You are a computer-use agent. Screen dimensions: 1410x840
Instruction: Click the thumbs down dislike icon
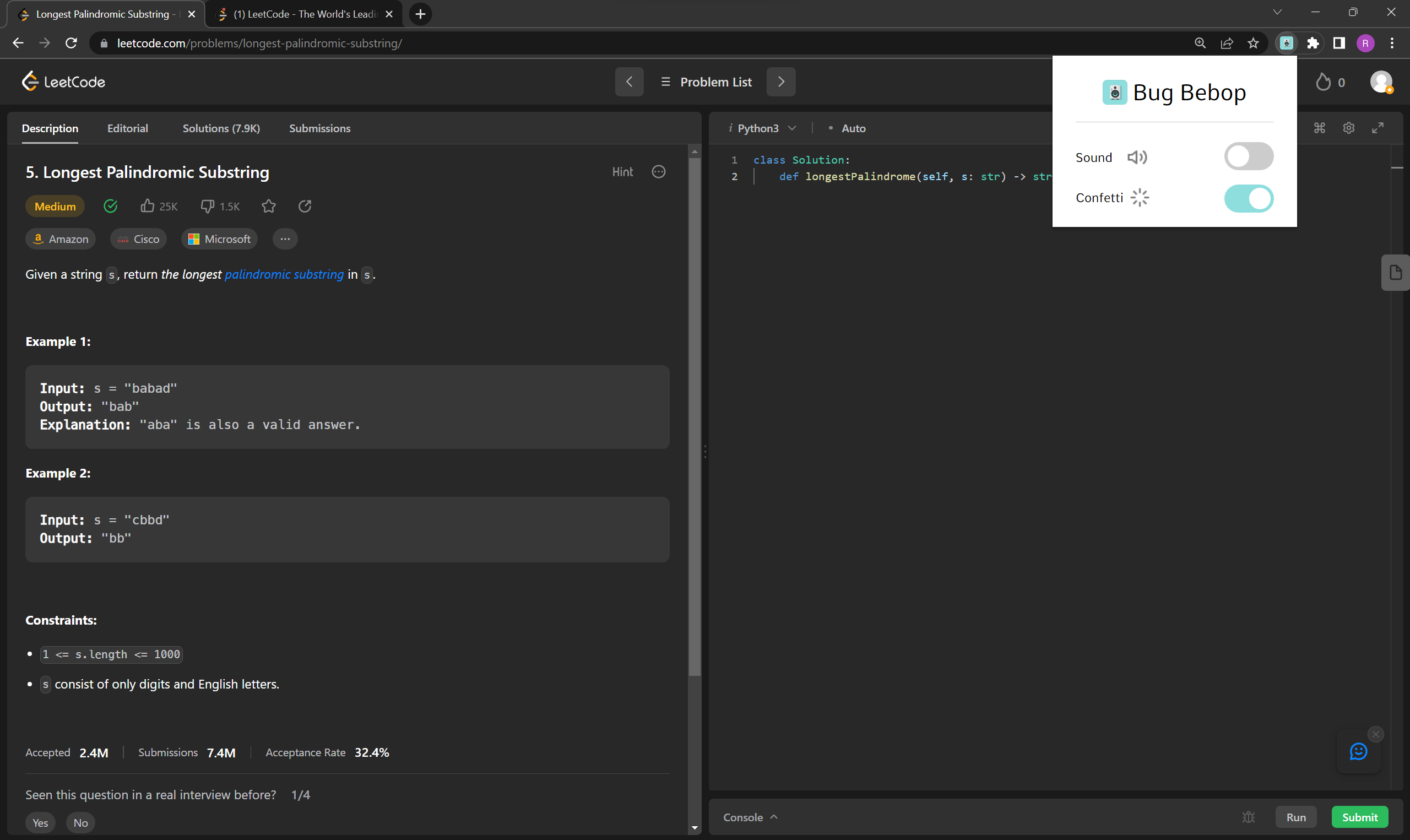pos(208,206)
